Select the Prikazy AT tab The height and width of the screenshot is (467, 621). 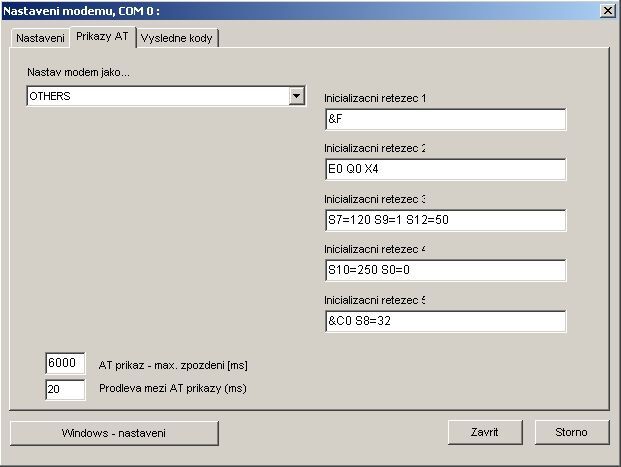(103, 37)
